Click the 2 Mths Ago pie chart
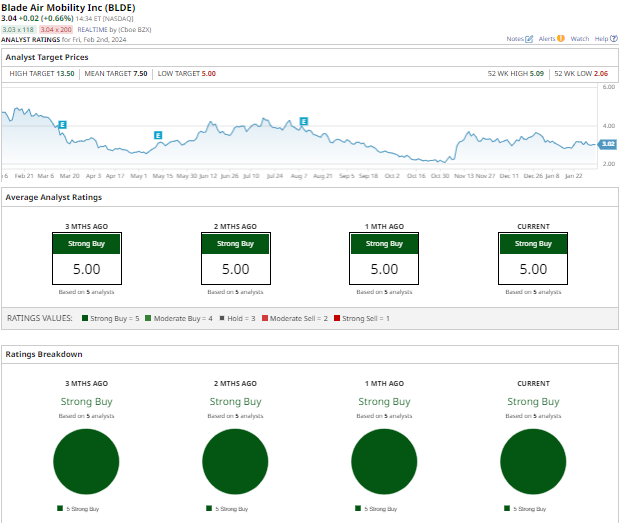Image resolution: width=620 pixels, height=523 pixels. click(235, 461)
